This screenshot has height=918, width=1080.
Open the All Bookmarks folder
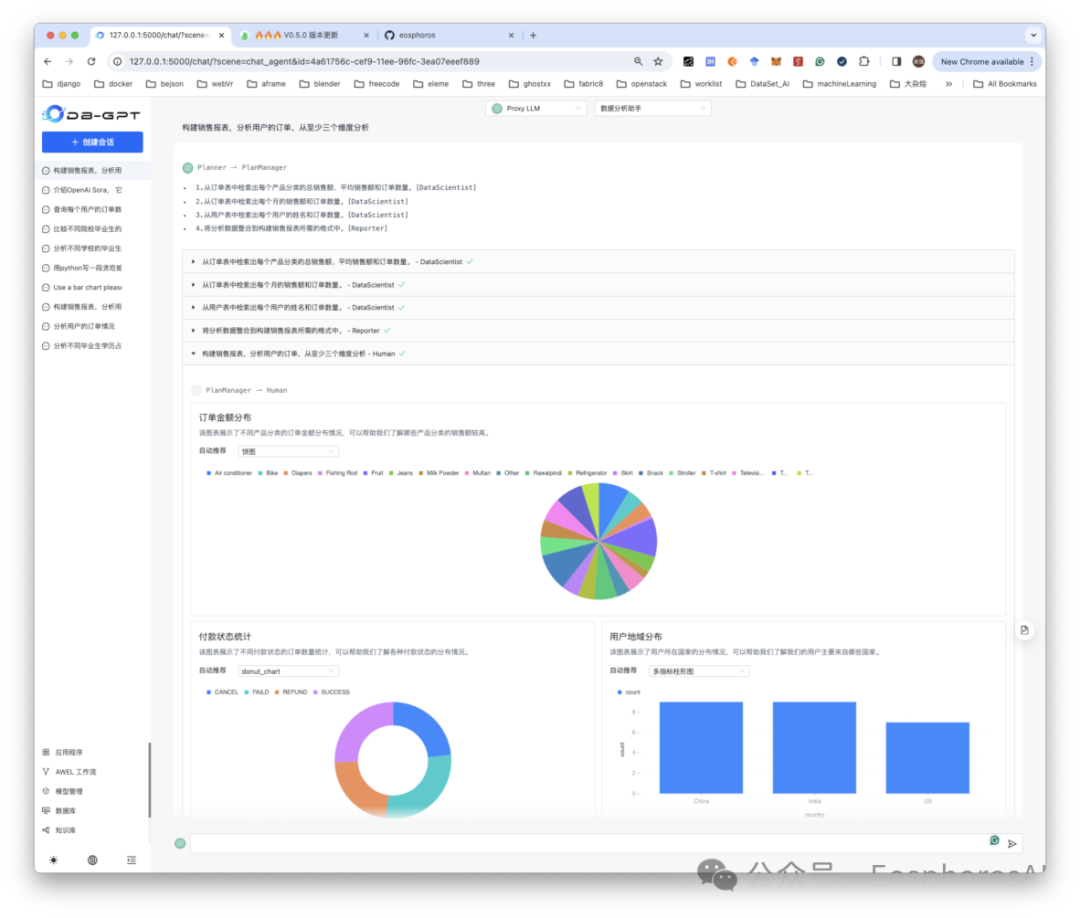1004,84
